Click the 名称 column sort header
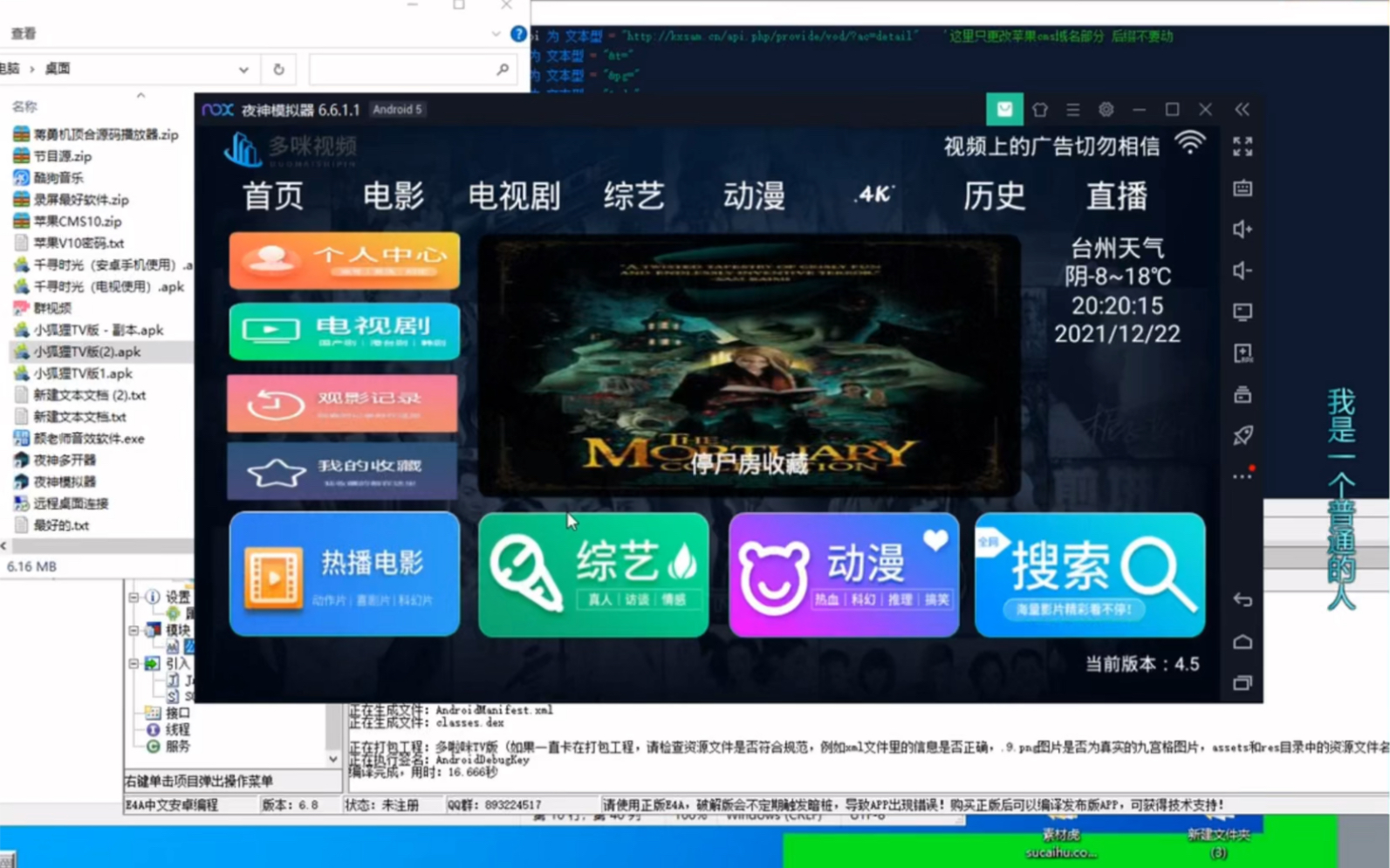1390x868 pixels. [x=24, y=106]
